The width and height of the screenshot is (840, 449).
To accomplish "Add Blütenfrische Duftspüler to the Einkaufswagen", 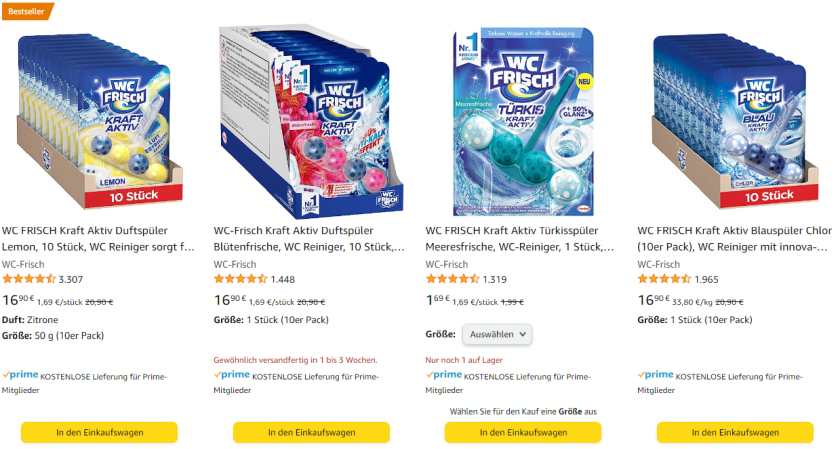I will (x=311, y=432).
